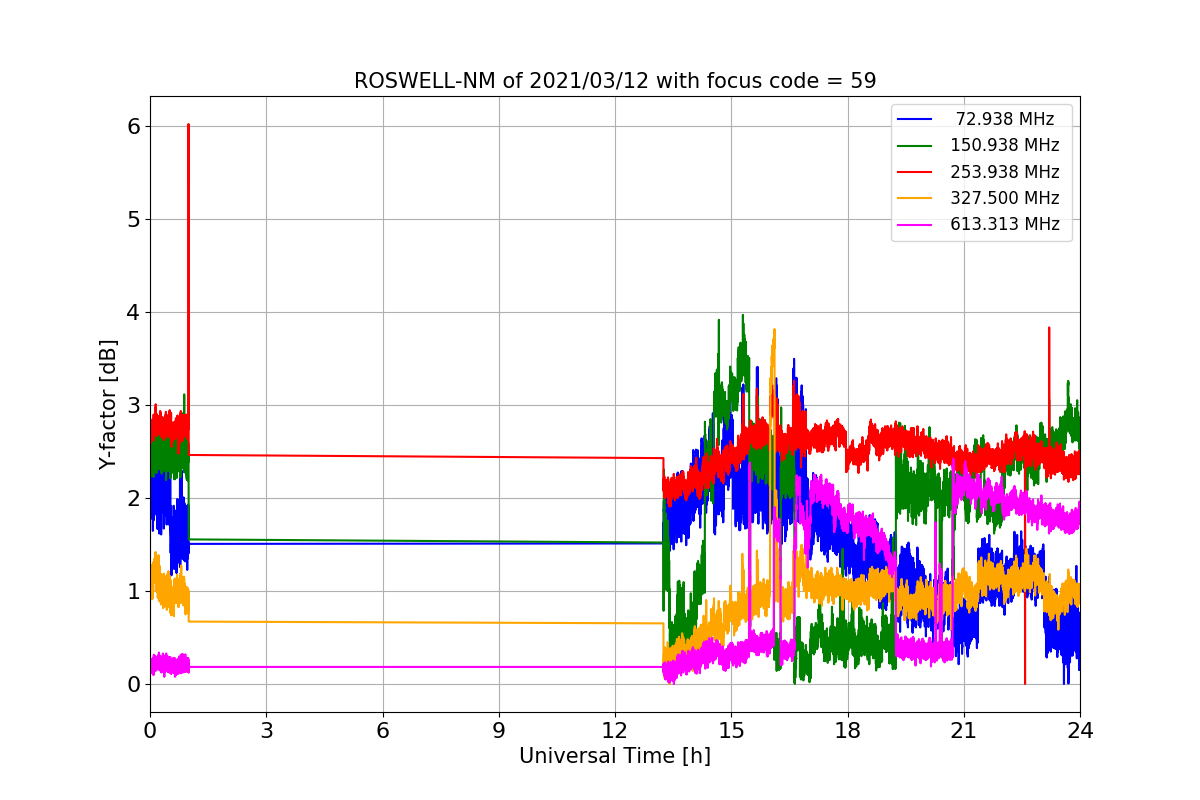Click the y-axis tick label '4'
Screen dimensions: 1200x800
(x=133, y=312)
